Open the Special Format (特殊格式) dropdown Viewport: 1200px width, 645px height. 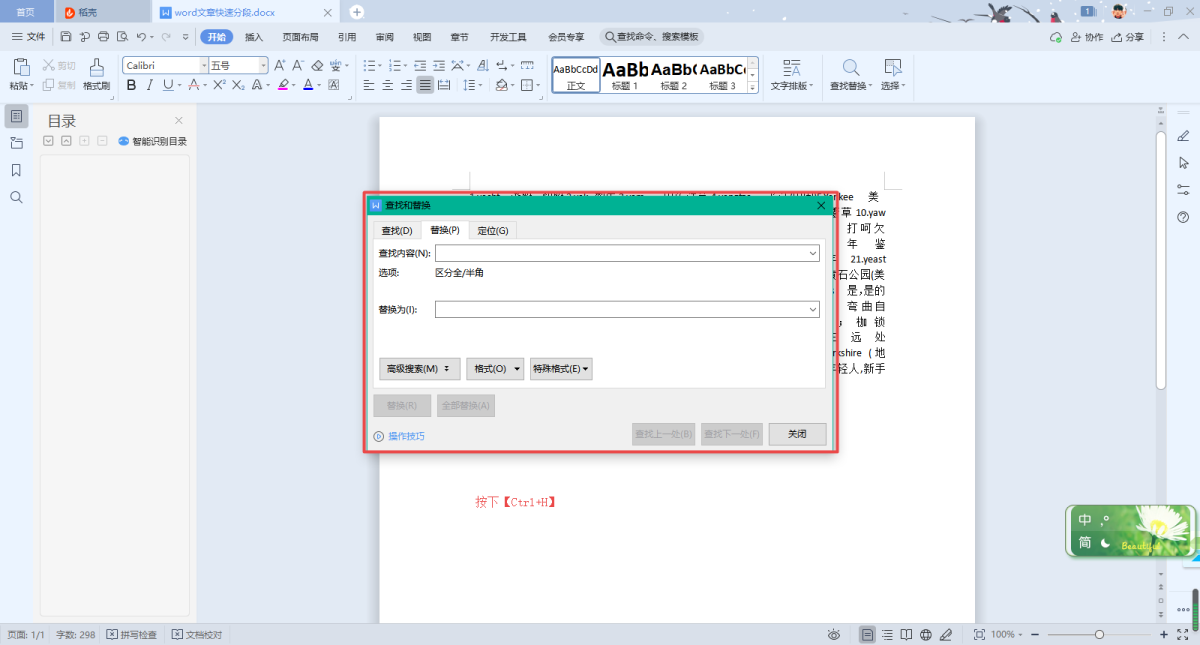pyautogui.click(x=561, y=369)
